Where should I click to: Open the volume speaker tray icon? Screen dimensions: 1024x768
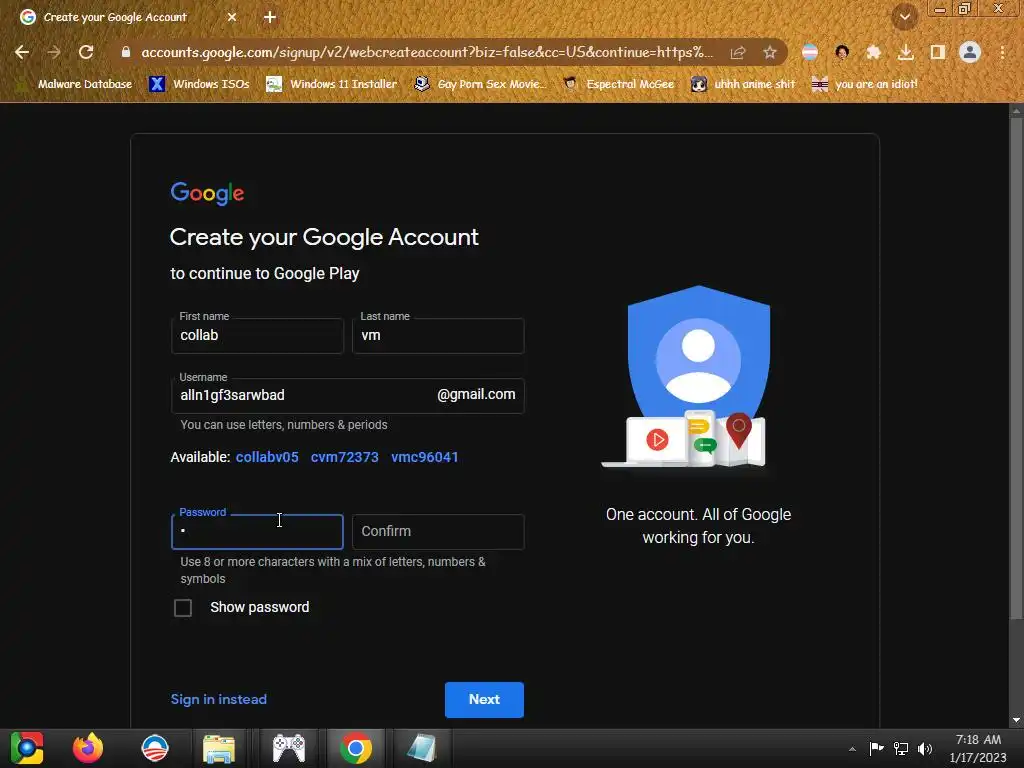pyautogui.click(x=925, y=748)
